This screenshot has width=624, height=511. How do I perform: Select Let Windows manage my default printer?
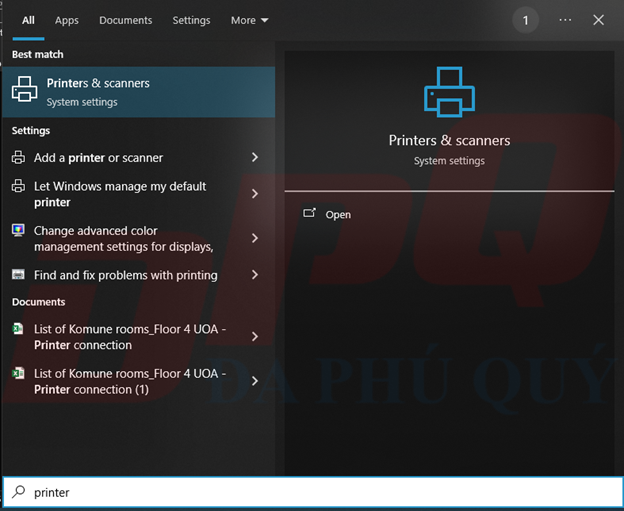tap(138, 194)
